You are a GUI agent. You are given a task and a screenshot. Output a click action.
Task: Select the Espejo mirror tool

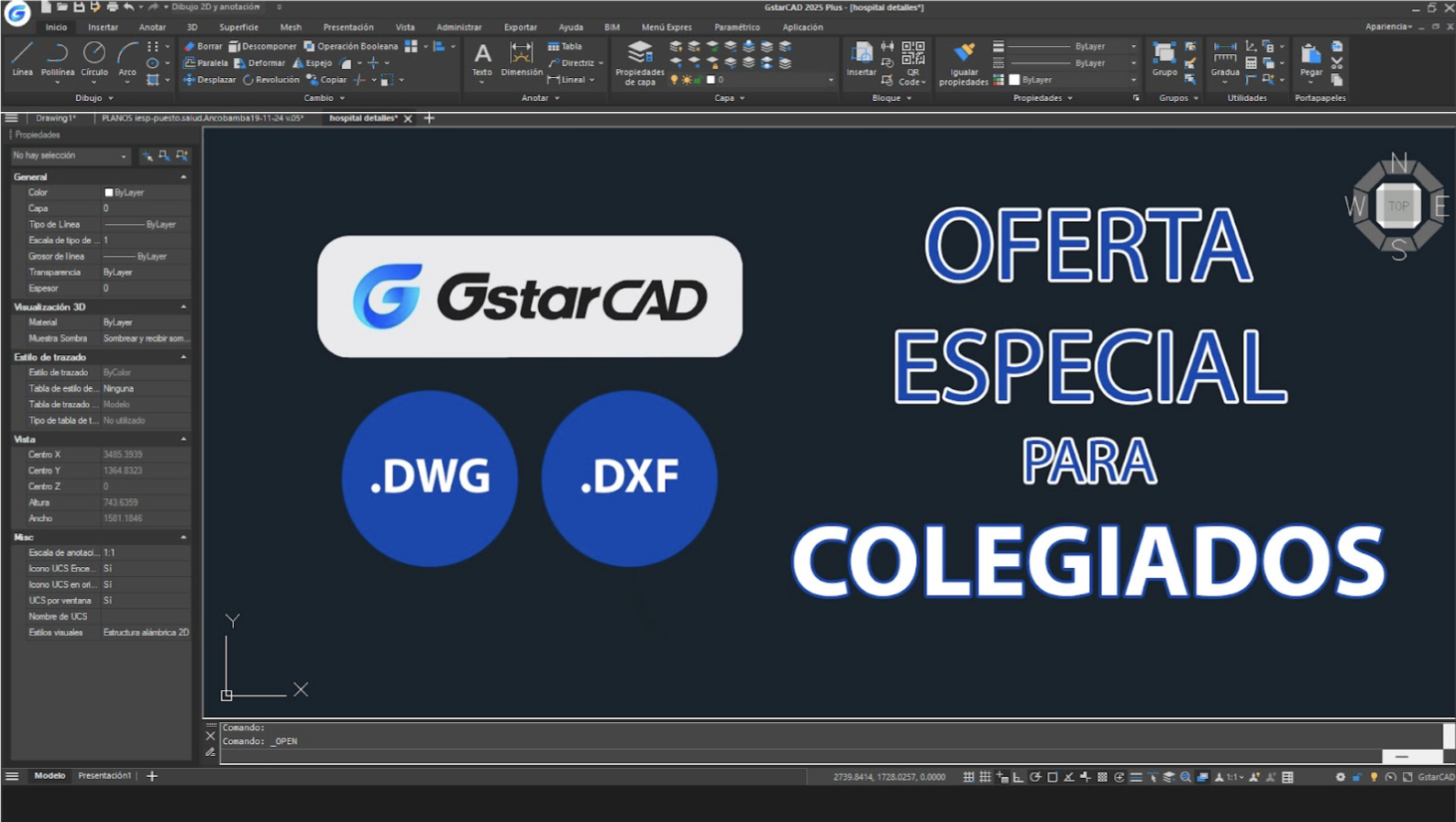coord(312,63)
